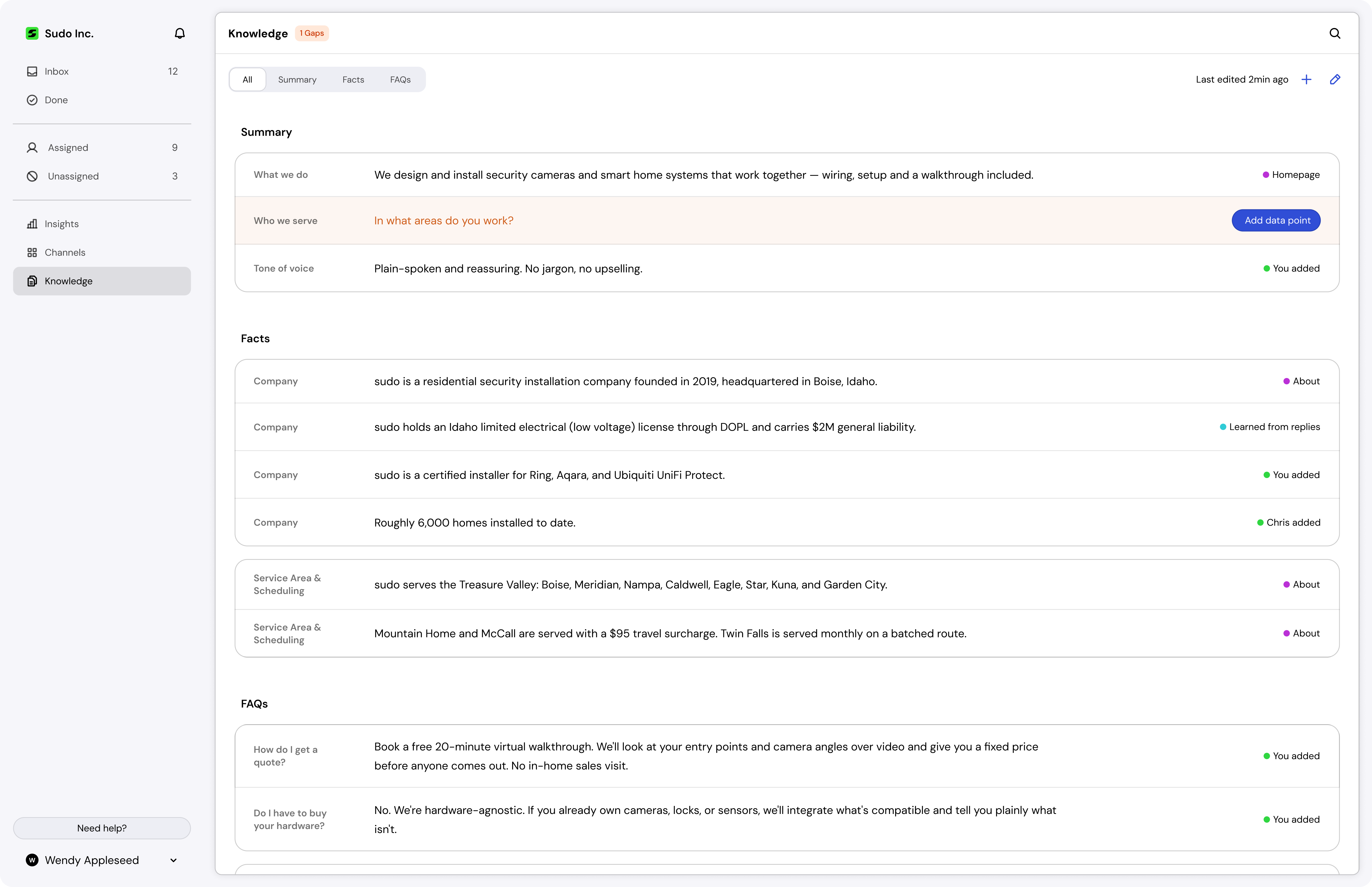Screen dimensions: 1372x887
Task: Click the Mountain Home and McCall surcharge fact
Action: [x=670, y=634]
